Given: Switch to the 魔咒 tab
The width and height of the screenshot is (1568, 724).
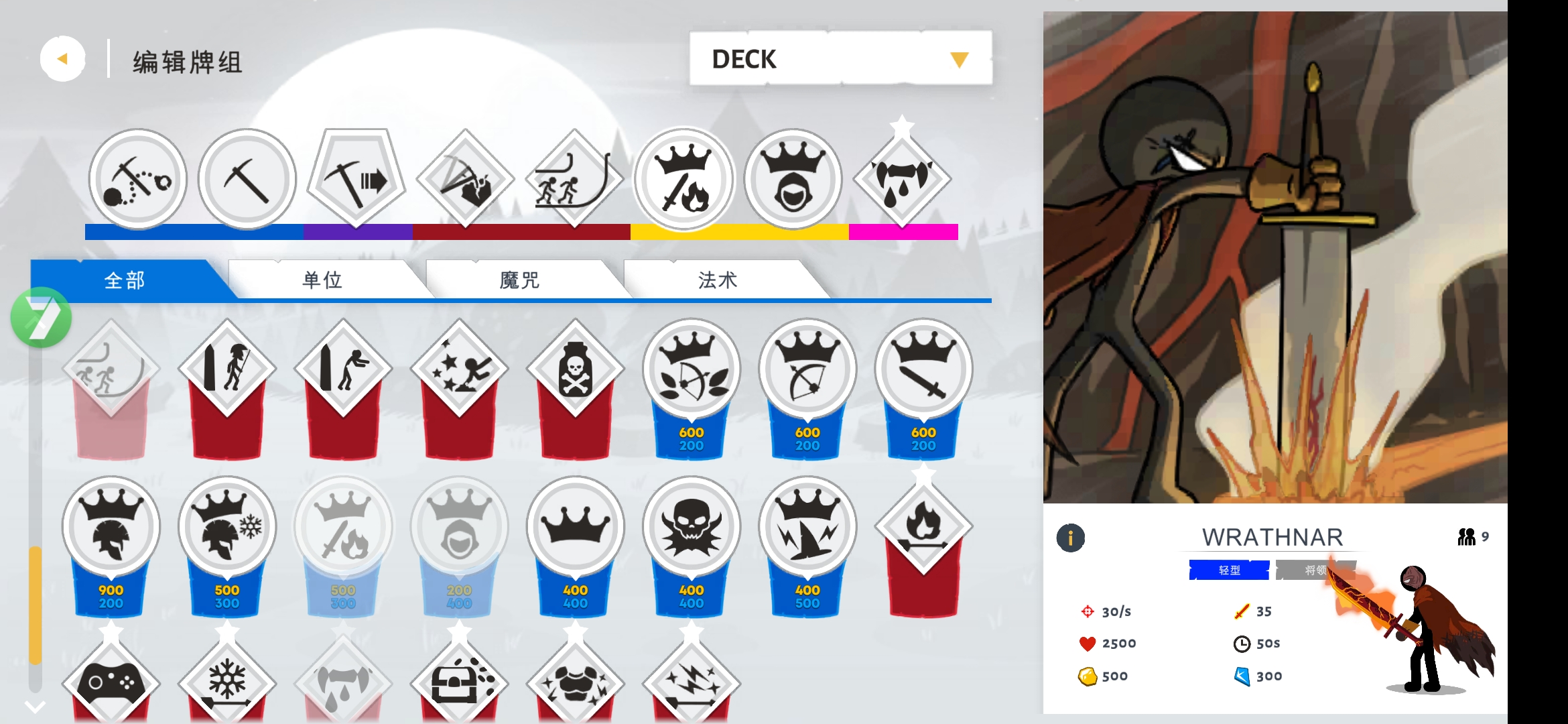Looking at the screenshot, I should pos(519,280).
